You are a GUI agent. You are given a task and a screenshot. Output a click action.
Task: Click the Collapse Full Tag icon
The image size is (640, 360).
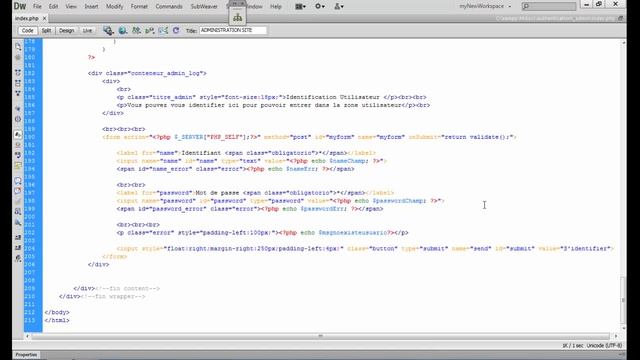tap(18, 73)
